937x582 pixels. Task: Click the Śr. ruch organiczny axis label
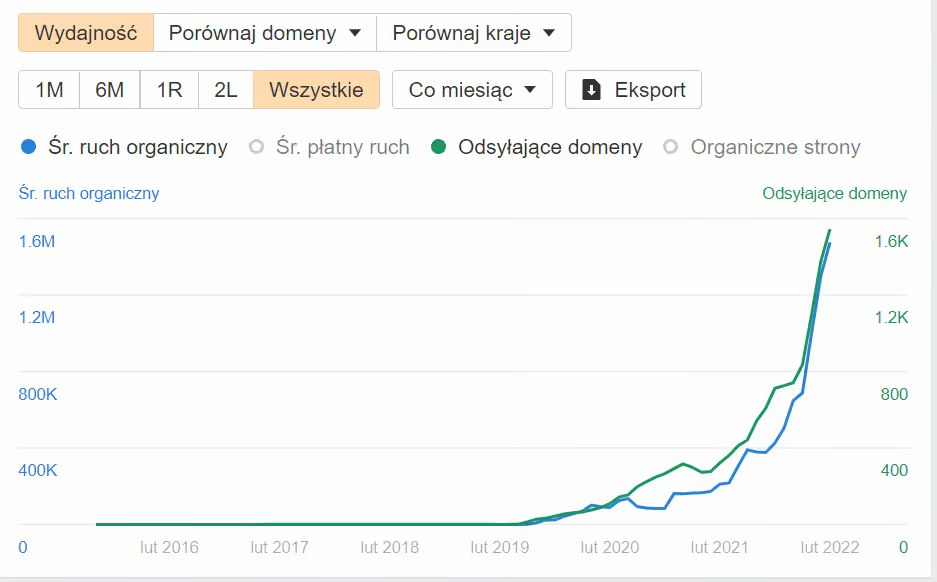coord(87,193)
